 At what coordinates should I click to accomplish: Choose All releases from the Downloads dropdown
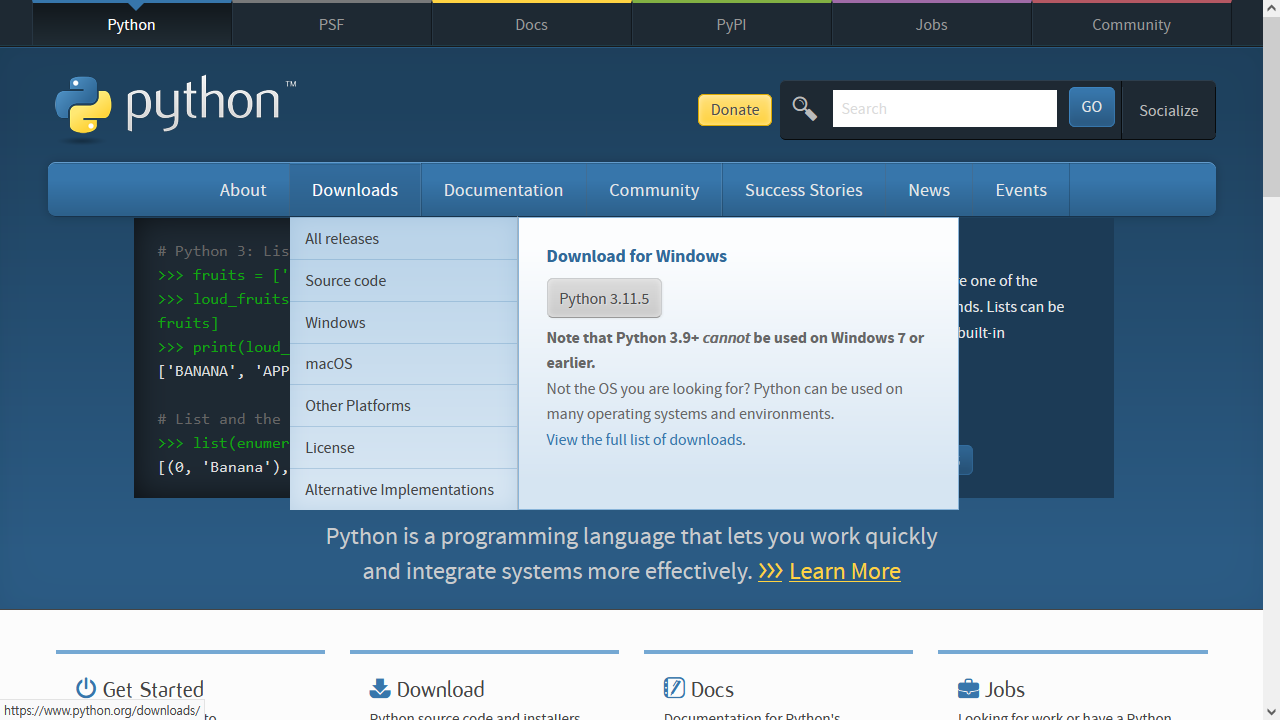404,239
